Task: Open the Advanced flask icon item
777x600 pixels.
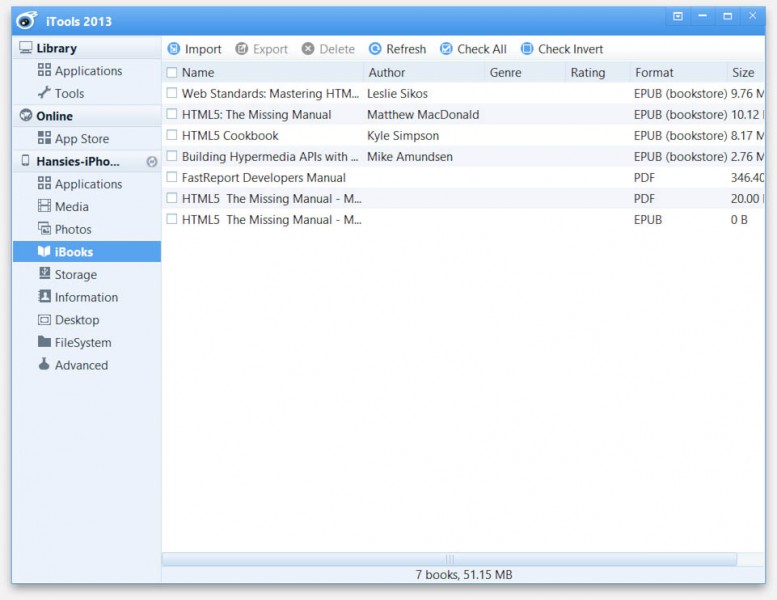Action: tap(44, 365)
